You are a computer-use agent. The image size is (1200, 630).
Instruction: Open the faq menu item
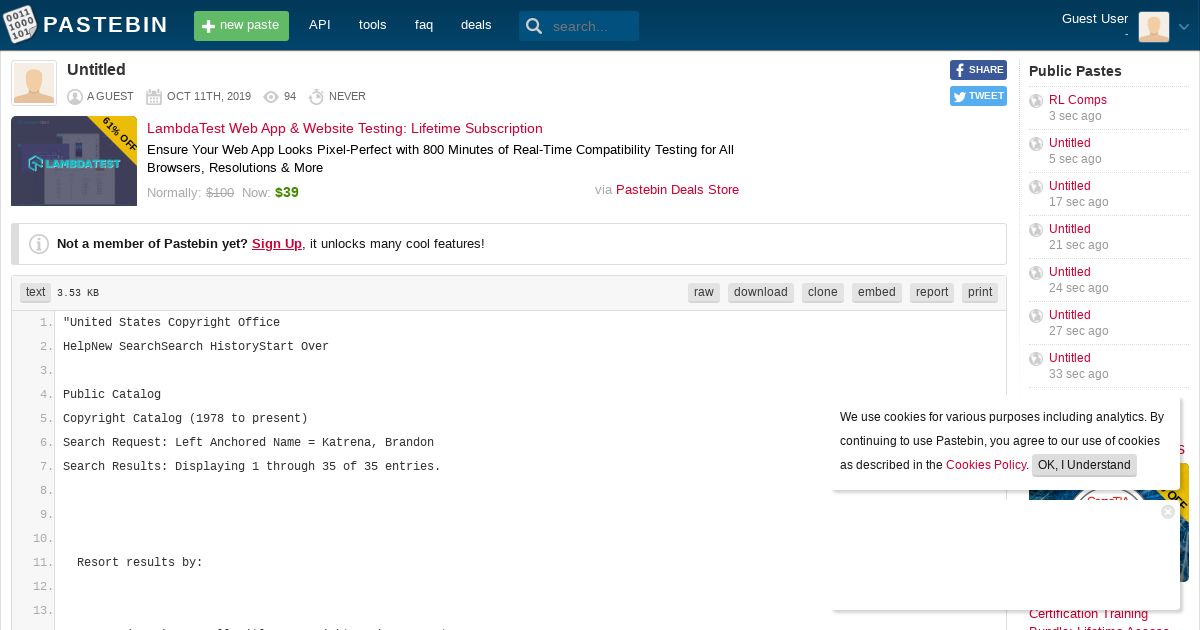click(424, 25)
